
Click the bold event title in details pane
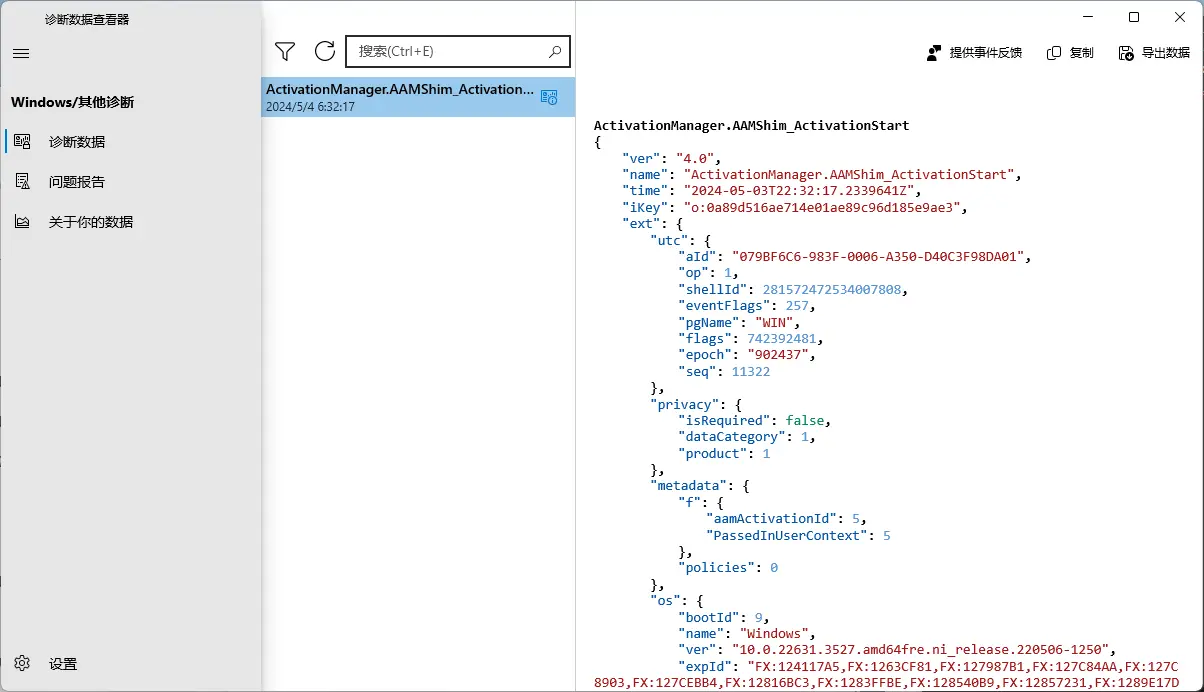coord(751,126)
